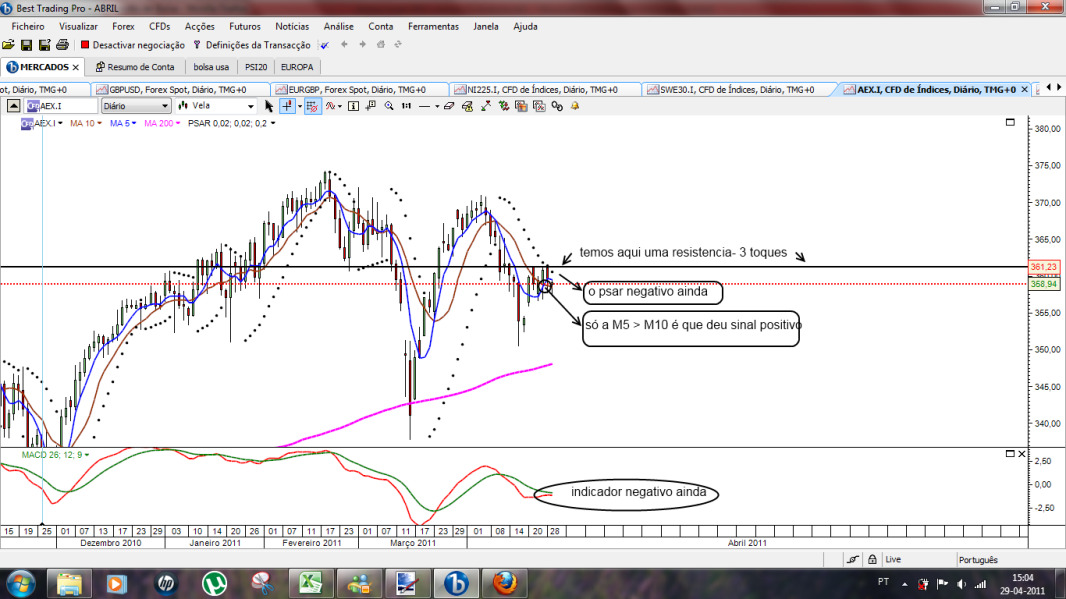Open the MA 5 indicator menu
The width and height of the screenshot is (1066, 599).
pos(123,123)
